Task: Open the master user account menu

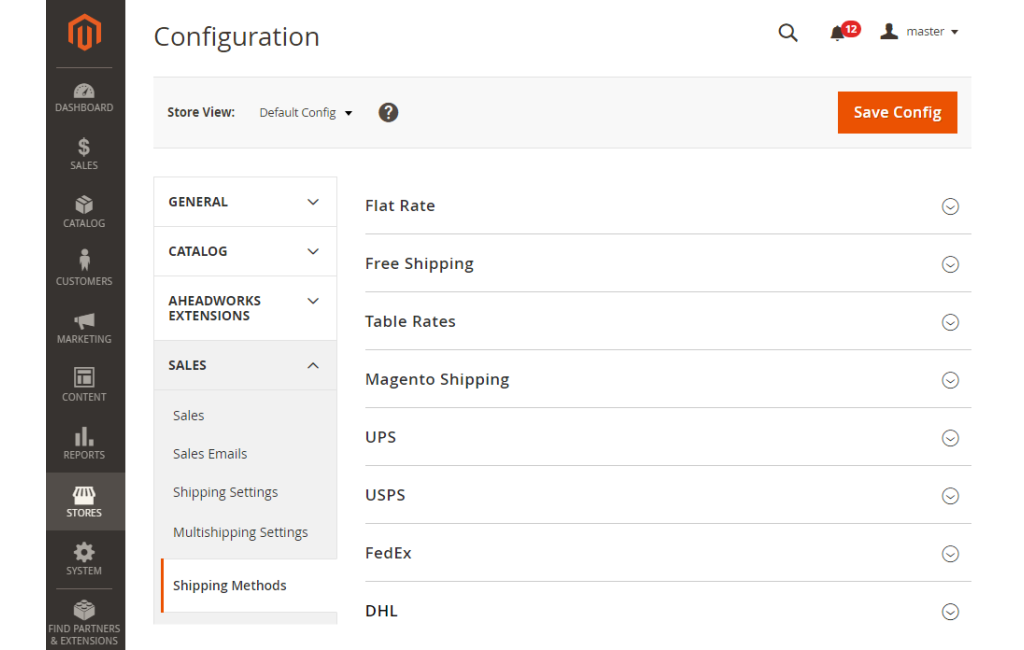Action: 920,31
